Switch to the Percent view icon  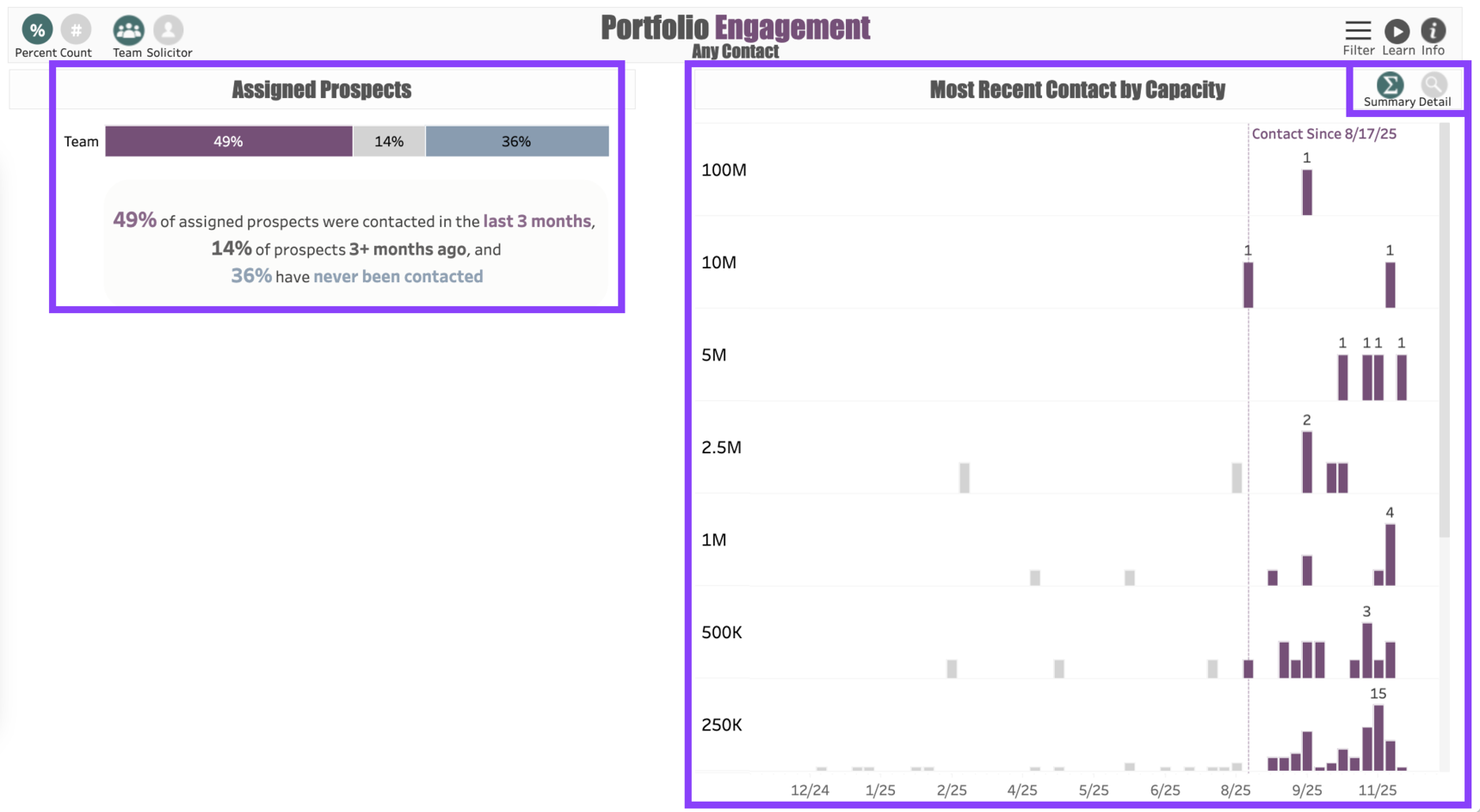click(37, 30)
